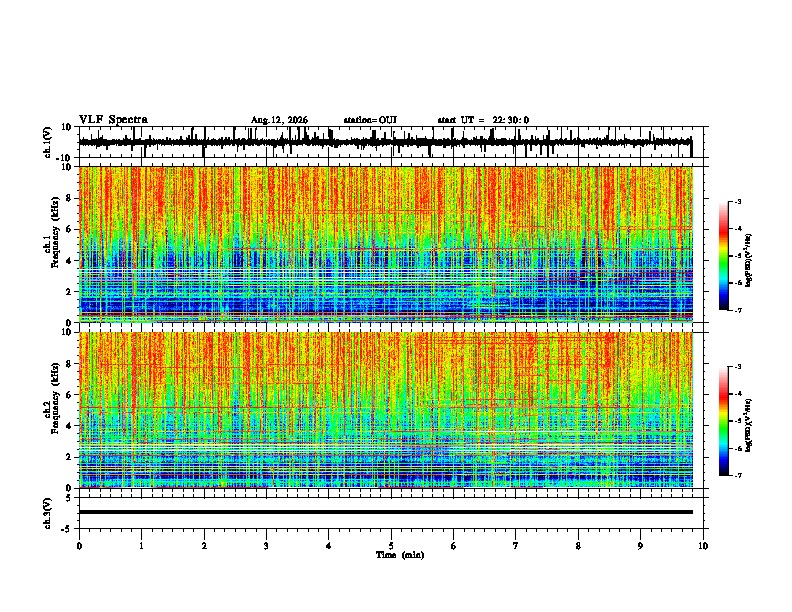The height and width of the screenshot is (612, 792).
Task: Click the "9" tick label on time axis
Action: (x=640, y=546)
